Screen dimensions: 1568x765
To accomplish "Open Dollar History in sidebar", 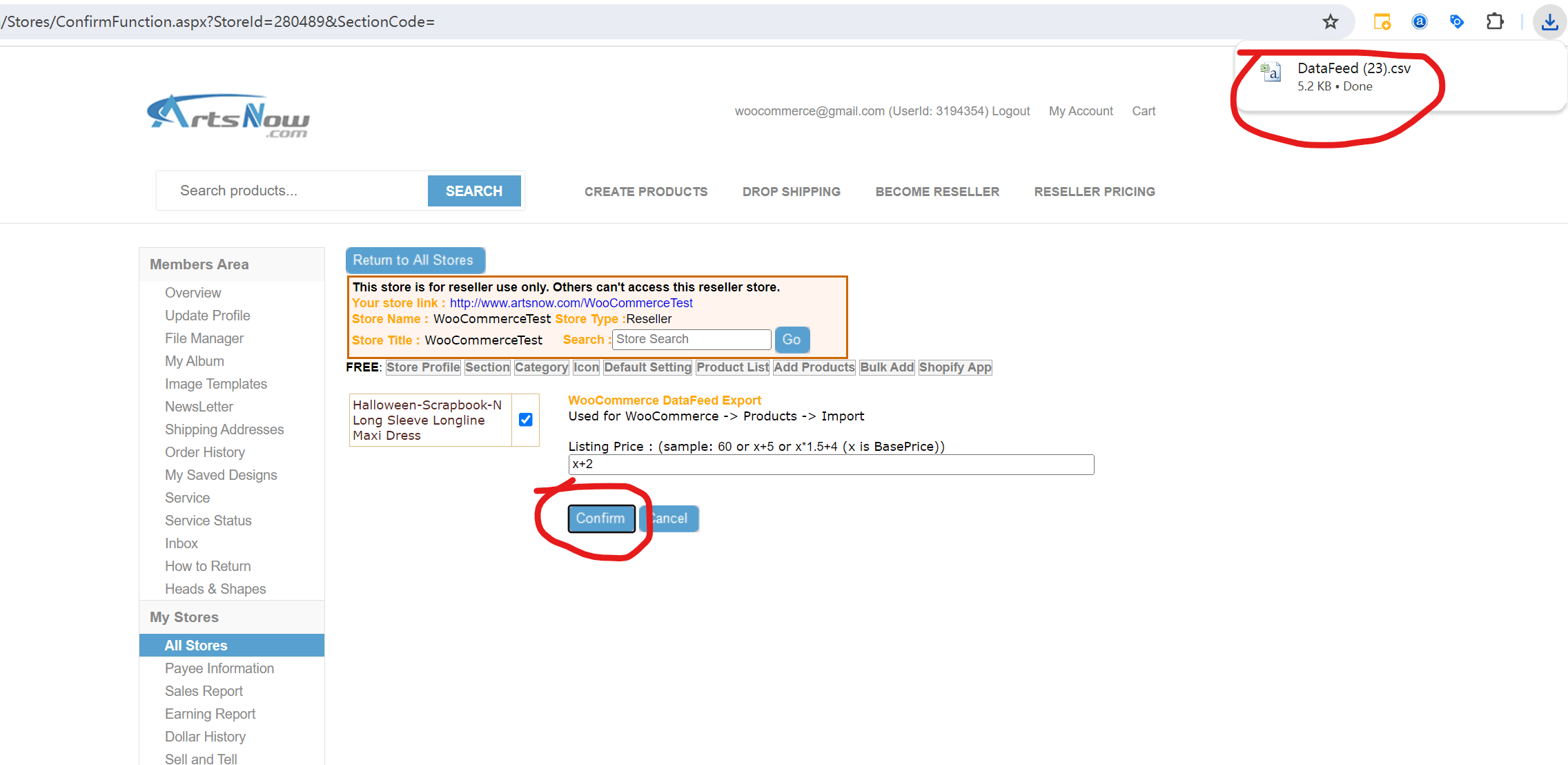I will 205,737.
